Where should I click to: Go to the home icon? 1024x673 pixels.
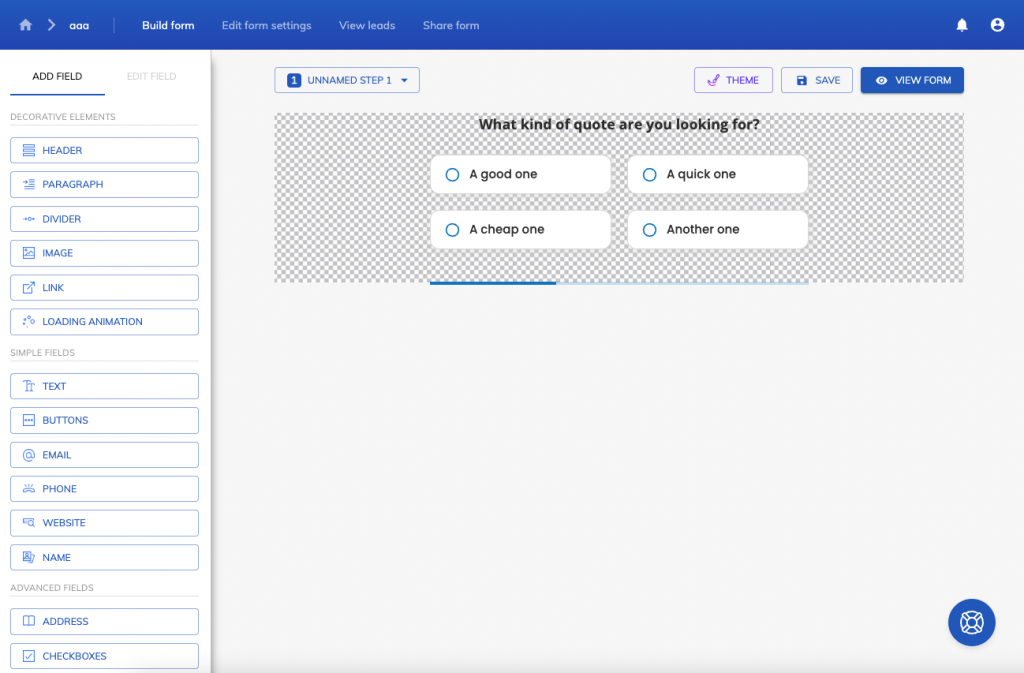25,25
